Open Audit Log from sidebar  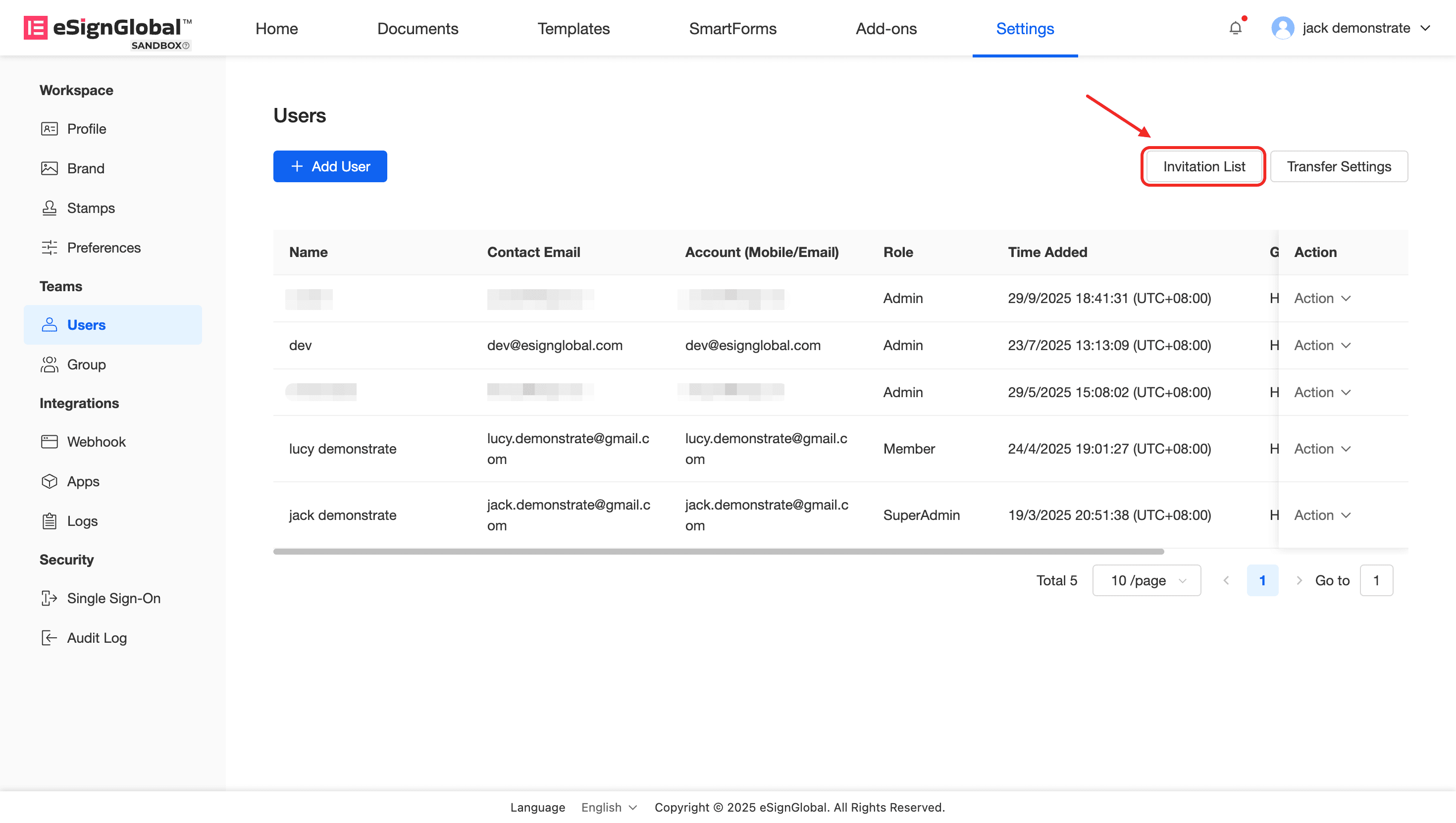coord(96,638)
